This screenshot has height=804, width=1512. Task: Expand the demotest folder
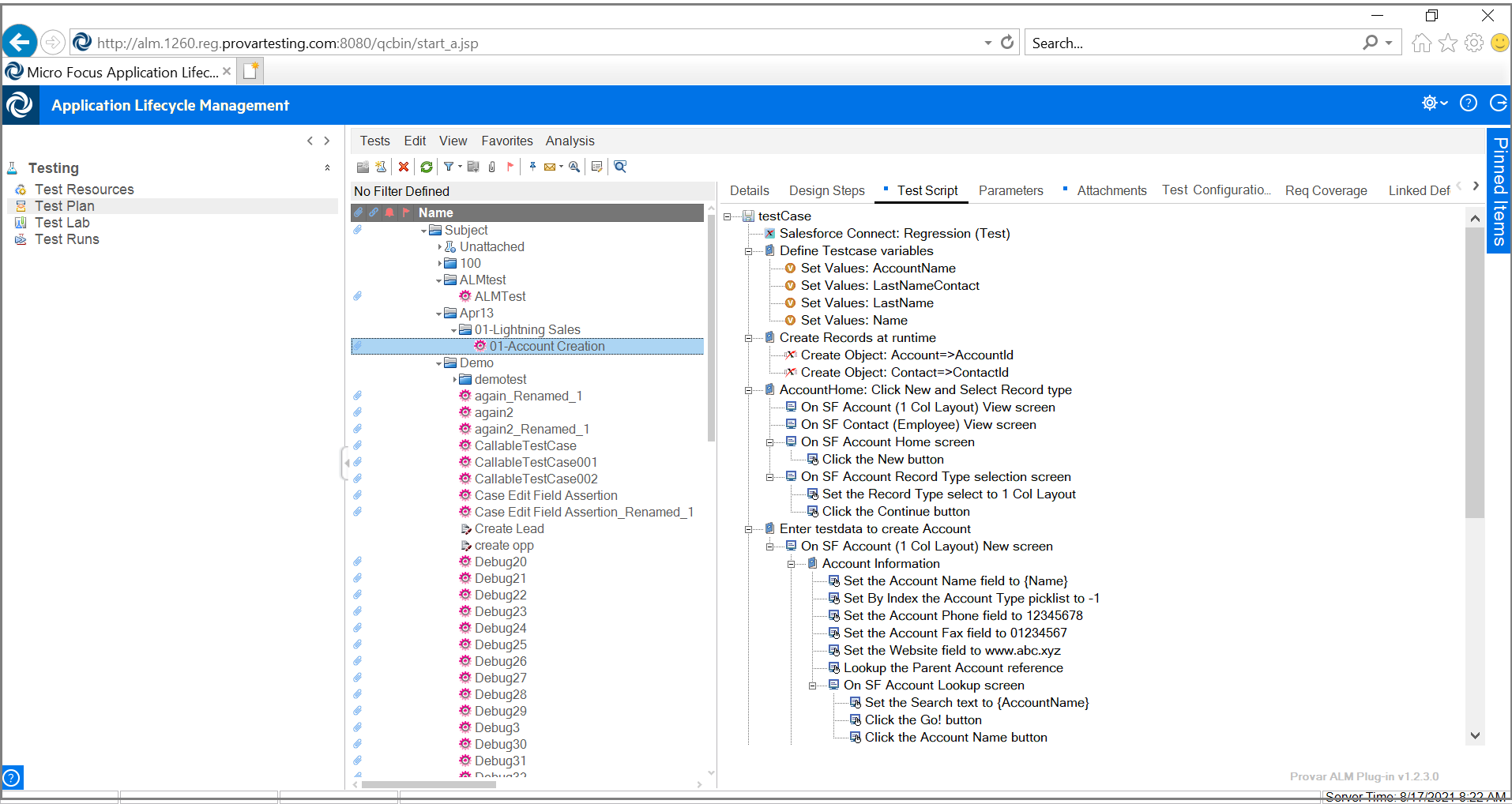point(455,380)
